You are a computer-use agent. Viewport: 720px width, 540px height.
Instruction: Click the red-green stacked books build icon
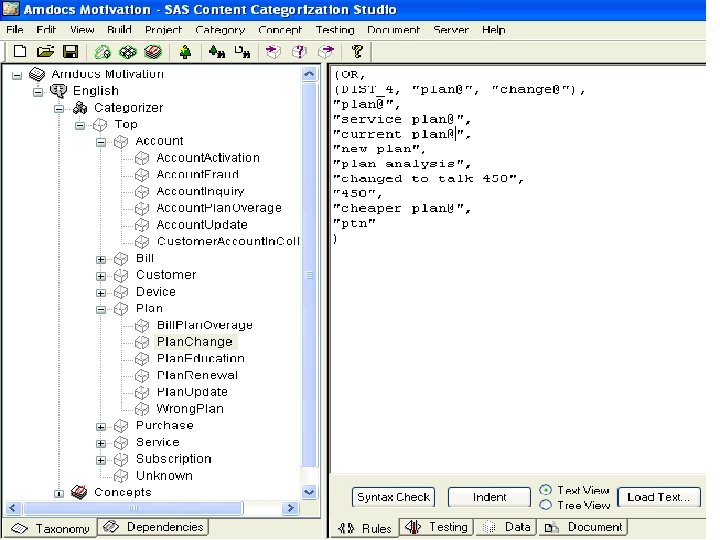pos(153,52)
